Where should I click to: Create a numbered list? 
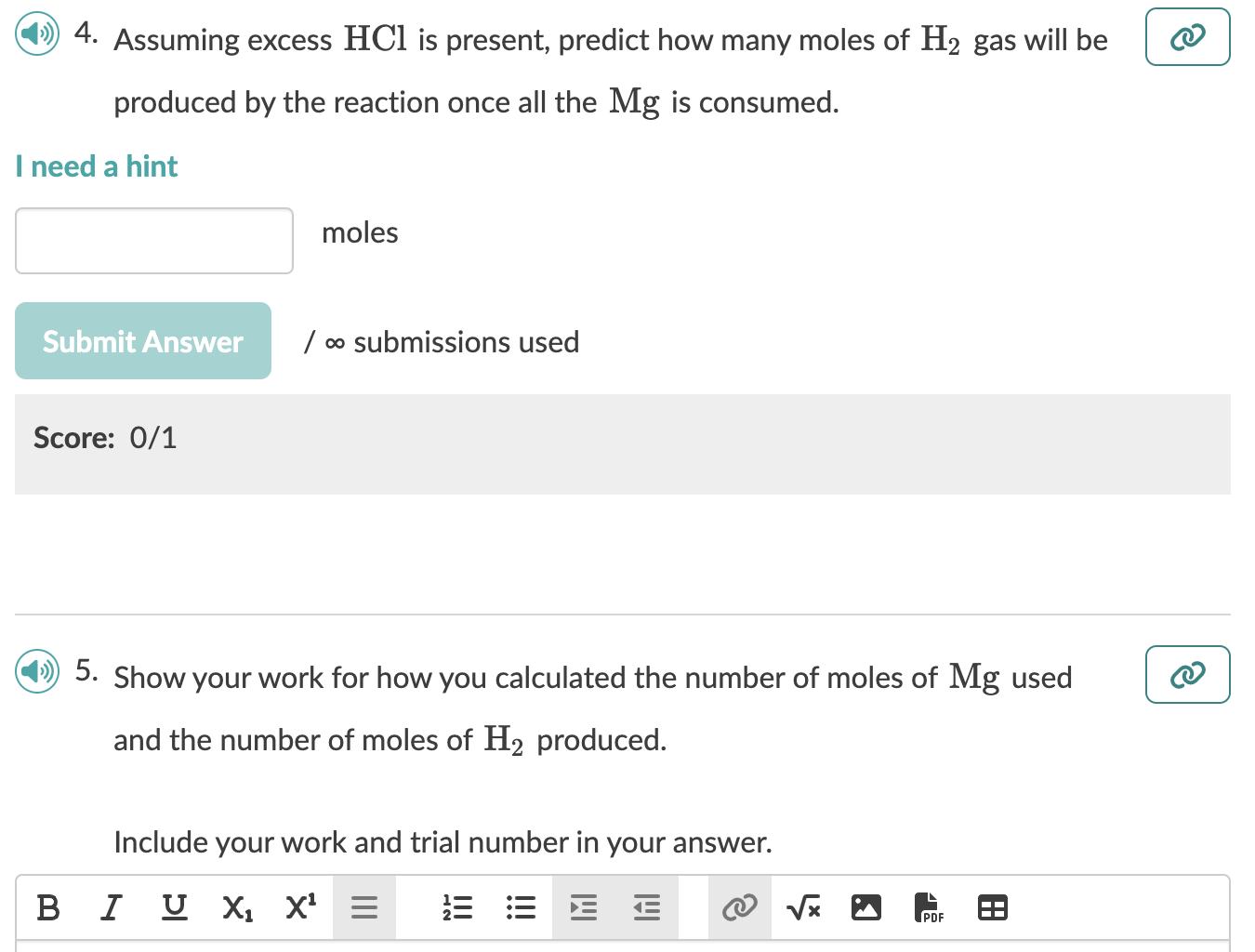[456, 907]
